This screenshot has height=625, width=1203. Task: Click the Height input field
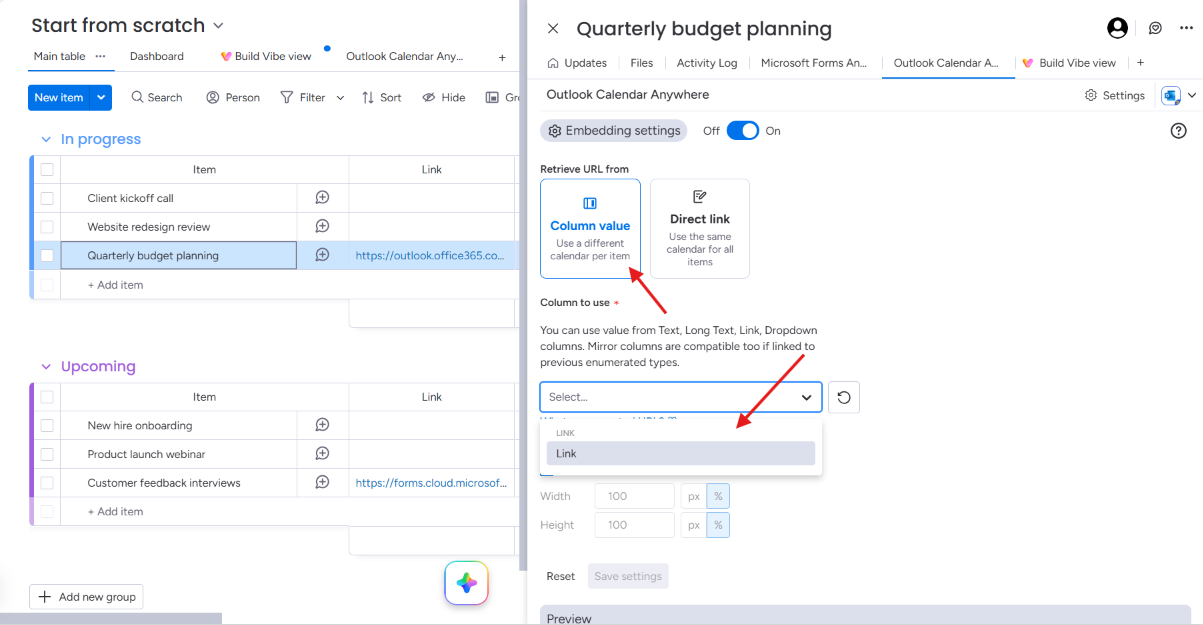click(635, 525)
